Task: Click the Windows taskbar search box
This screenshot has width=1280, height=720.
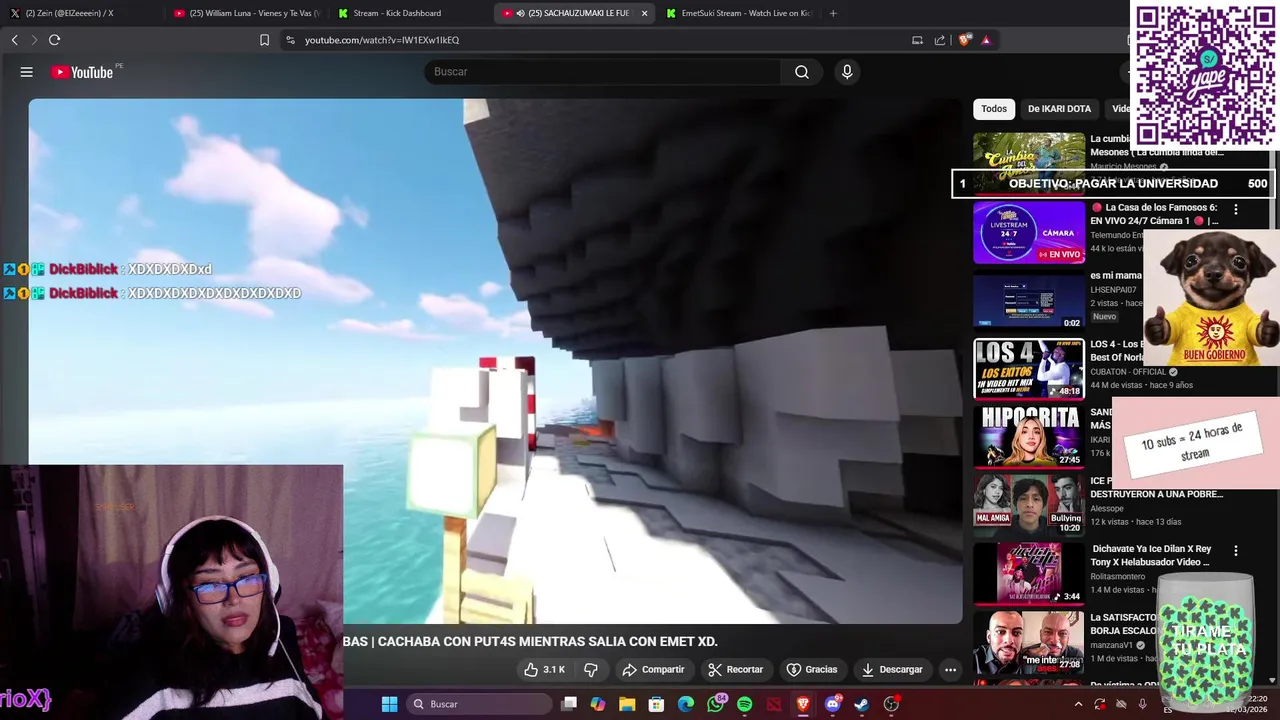Action: coord(481,704)
